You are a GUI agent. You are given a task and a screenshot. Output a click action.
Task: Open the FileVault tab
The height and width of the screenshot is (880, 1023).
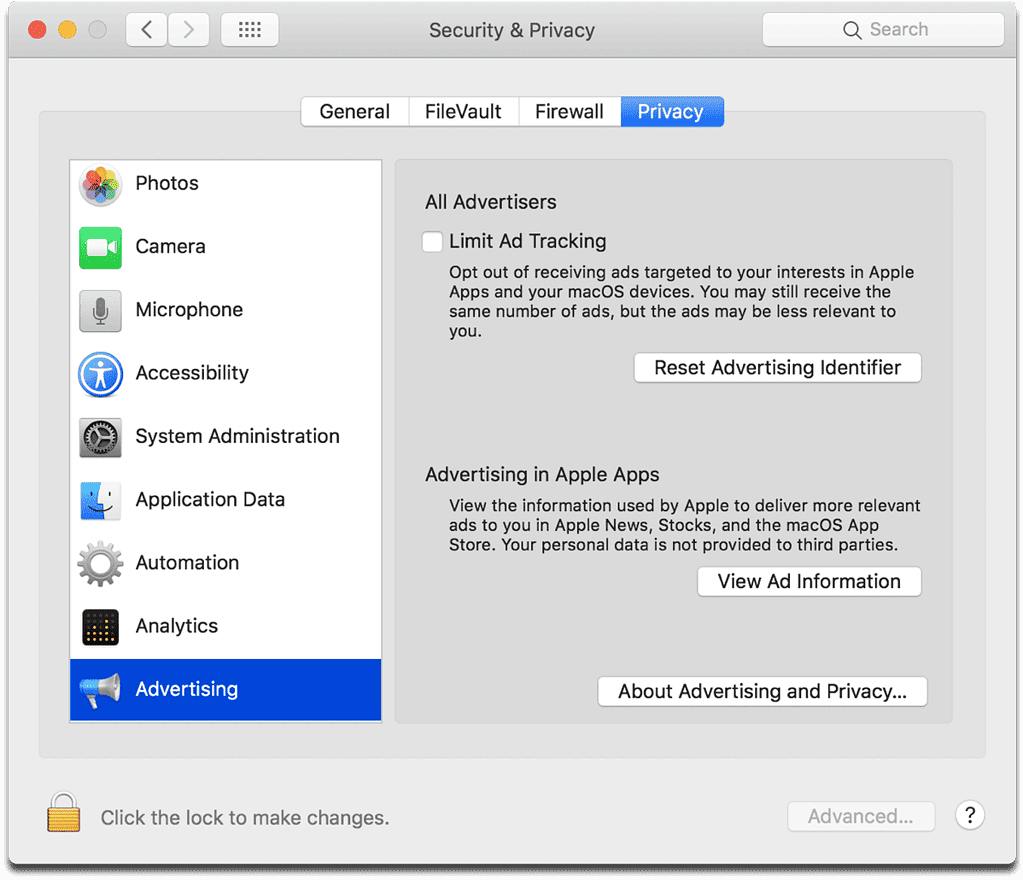click(463, 112)
